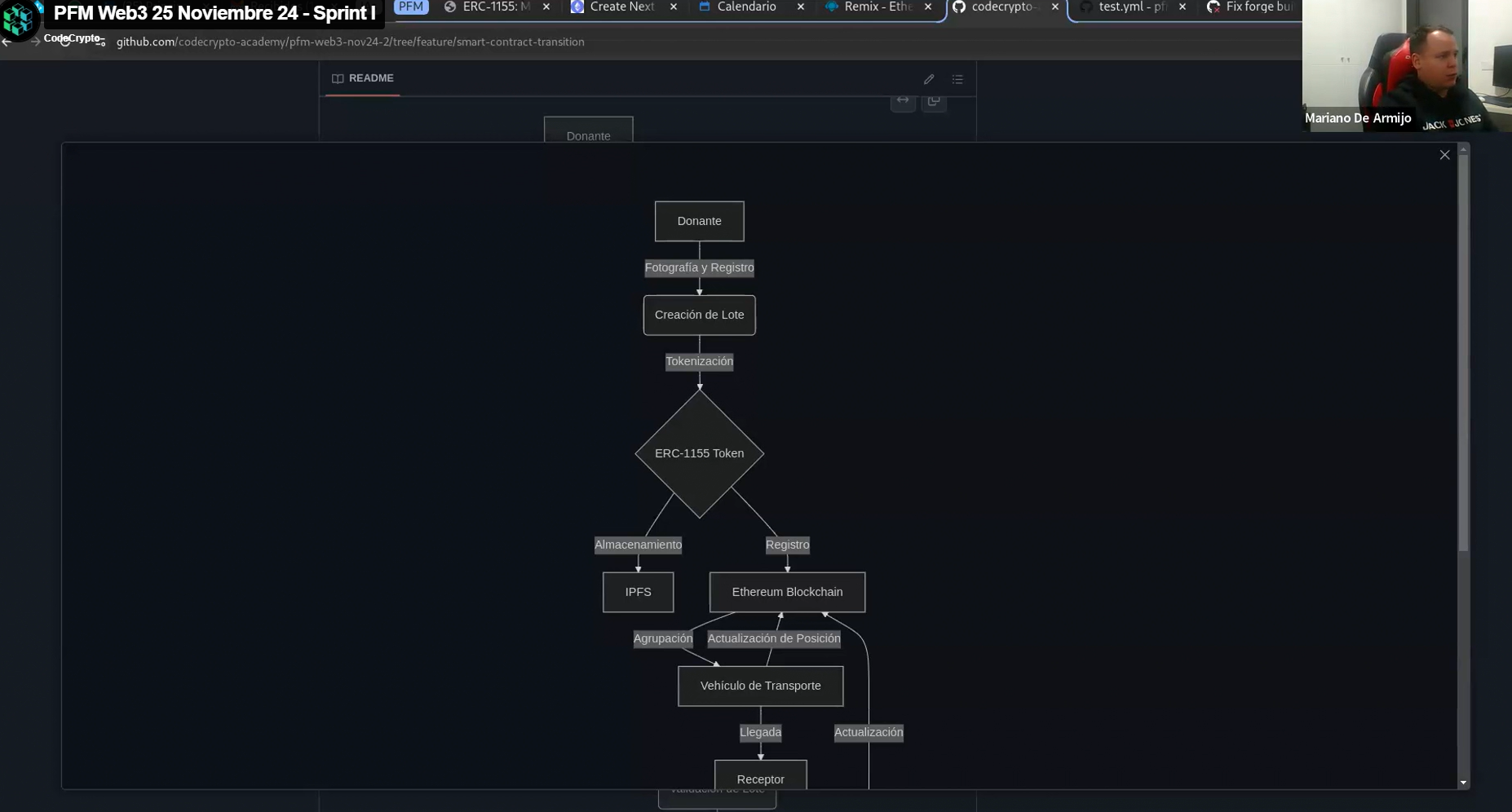Click the IPFS node
The width and height of the screenshot is (1512, 812).
tap(638, 592)
